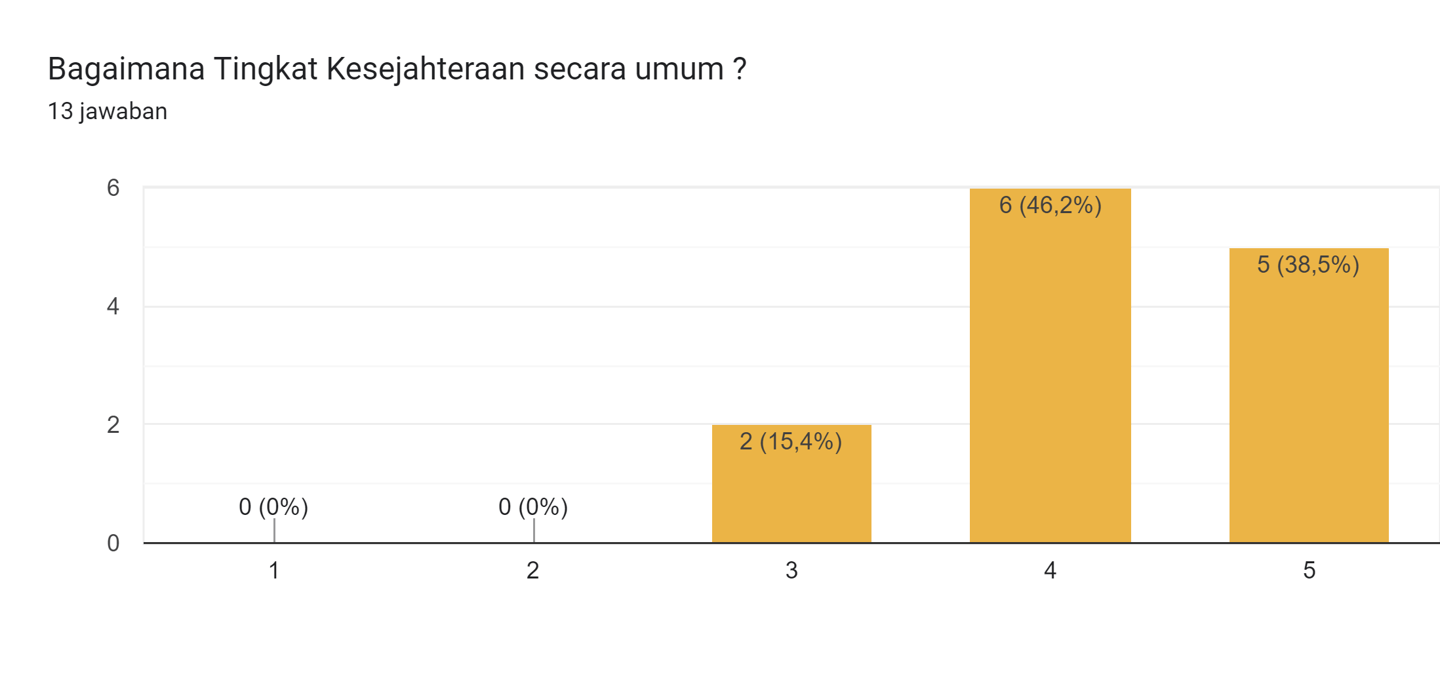This screenshot has height=691, width=1440.
Task: Click y-axis value "4"
Action: [113, 306]
